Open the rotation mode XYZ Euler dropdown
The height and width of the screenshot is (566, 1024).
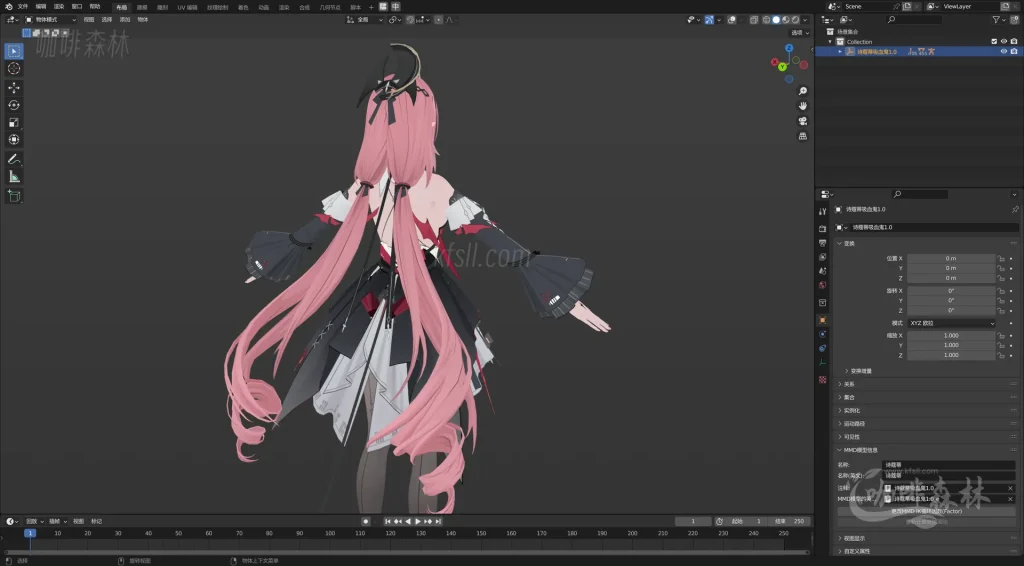(x=951, y=323)
